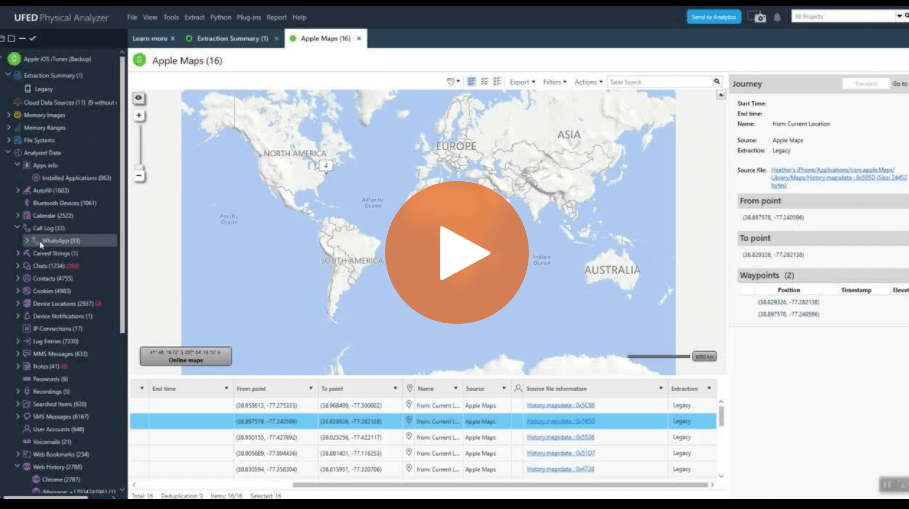Click the location pin icon in Name column
The height and width of the screenshot is (509, 909).
pos(409,388)
